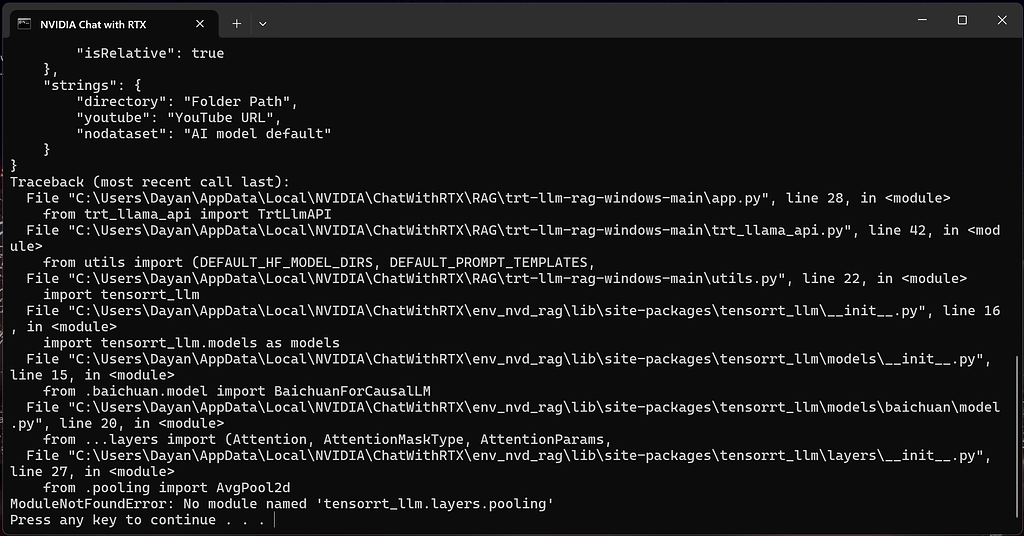Click the "nodataset": "AI model default" line
1024x536 pixels.
[x=204, y=134]
